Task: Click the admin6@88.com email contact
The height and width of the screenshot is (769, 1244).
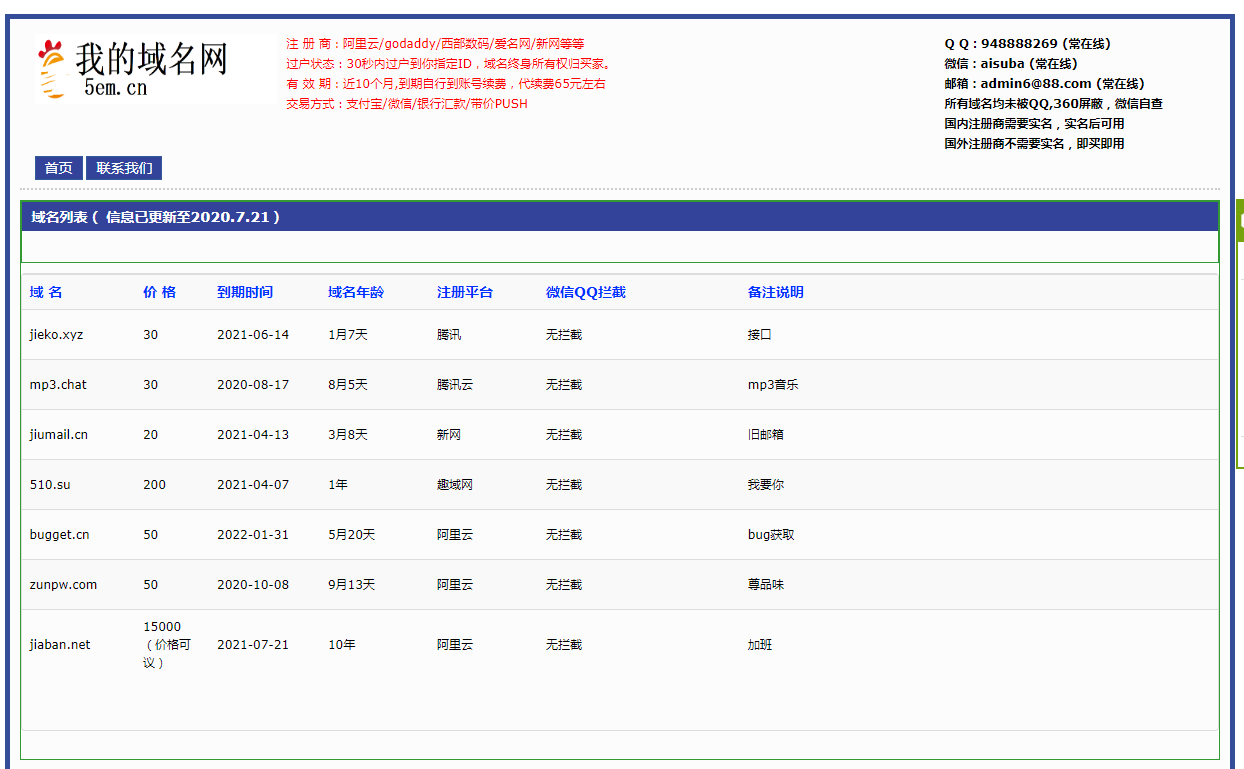Action: pos(1036,84)
